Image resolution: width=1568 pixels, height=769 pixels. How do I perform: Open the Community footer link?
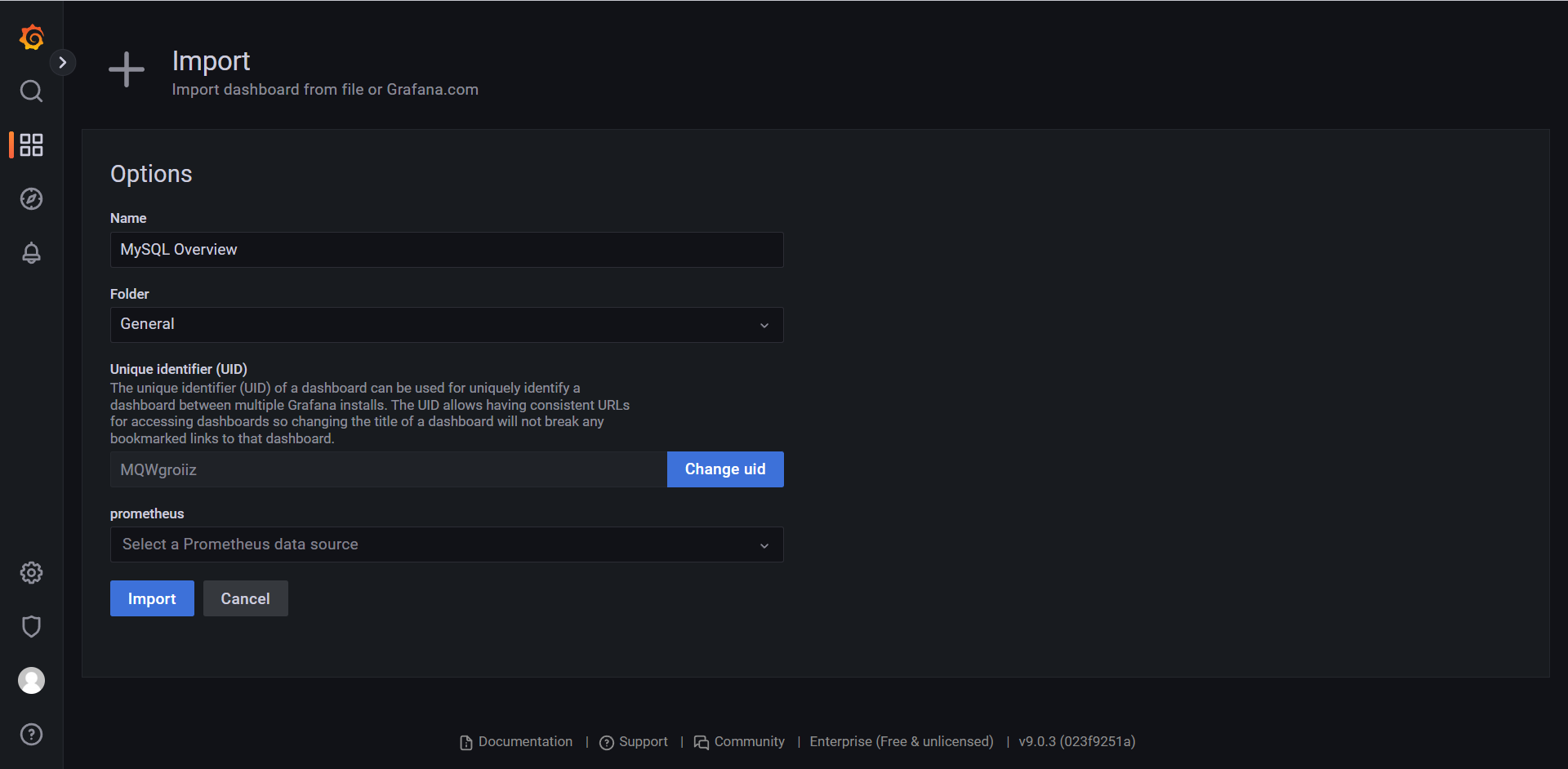(x=739, y=741)
